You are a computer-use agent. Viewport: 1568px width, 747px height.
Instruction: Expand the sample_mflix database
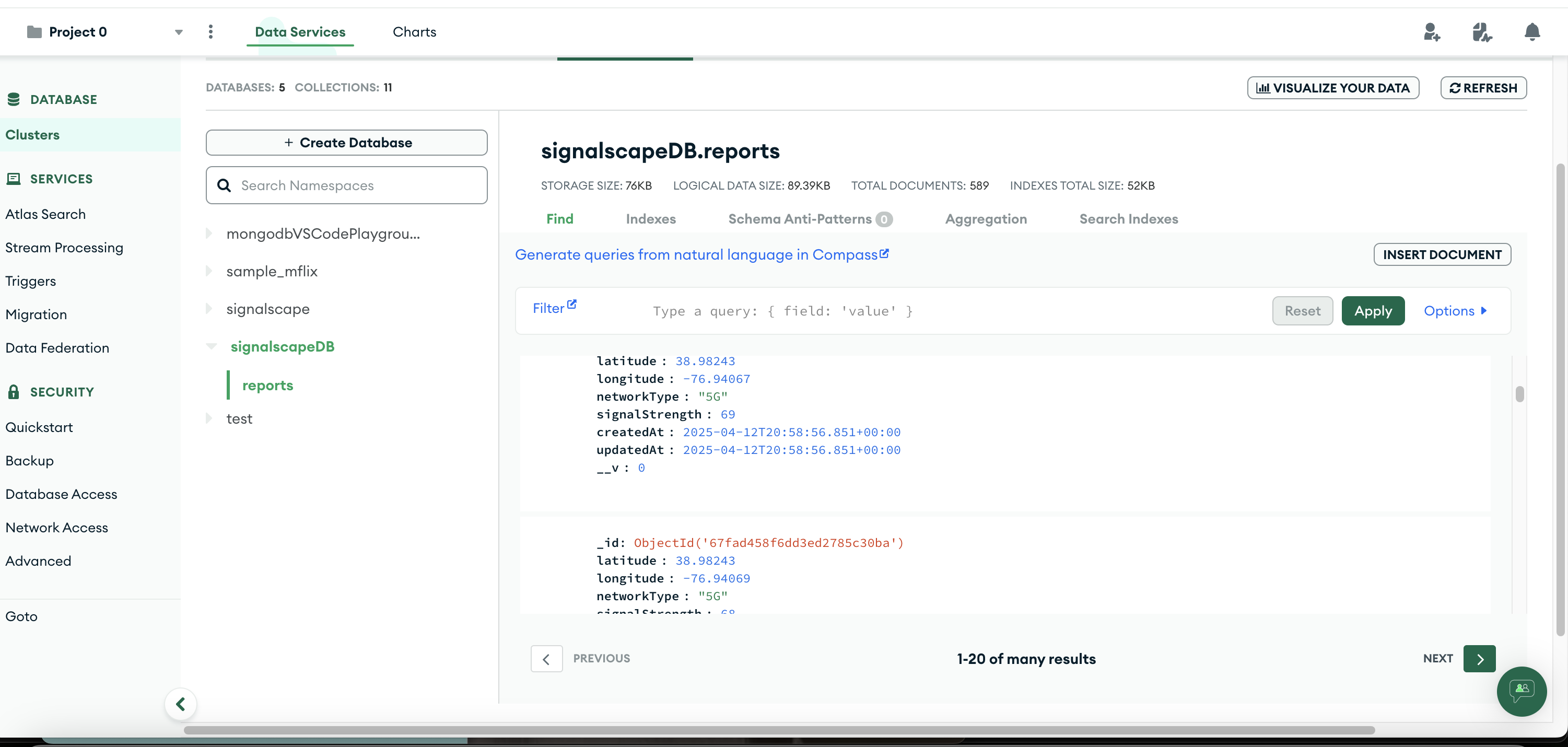209,271
